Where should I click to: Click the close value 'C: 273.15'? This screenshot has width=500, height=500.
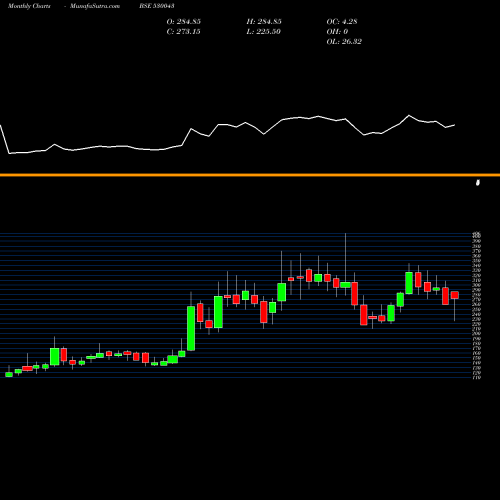tap(184, 32)
